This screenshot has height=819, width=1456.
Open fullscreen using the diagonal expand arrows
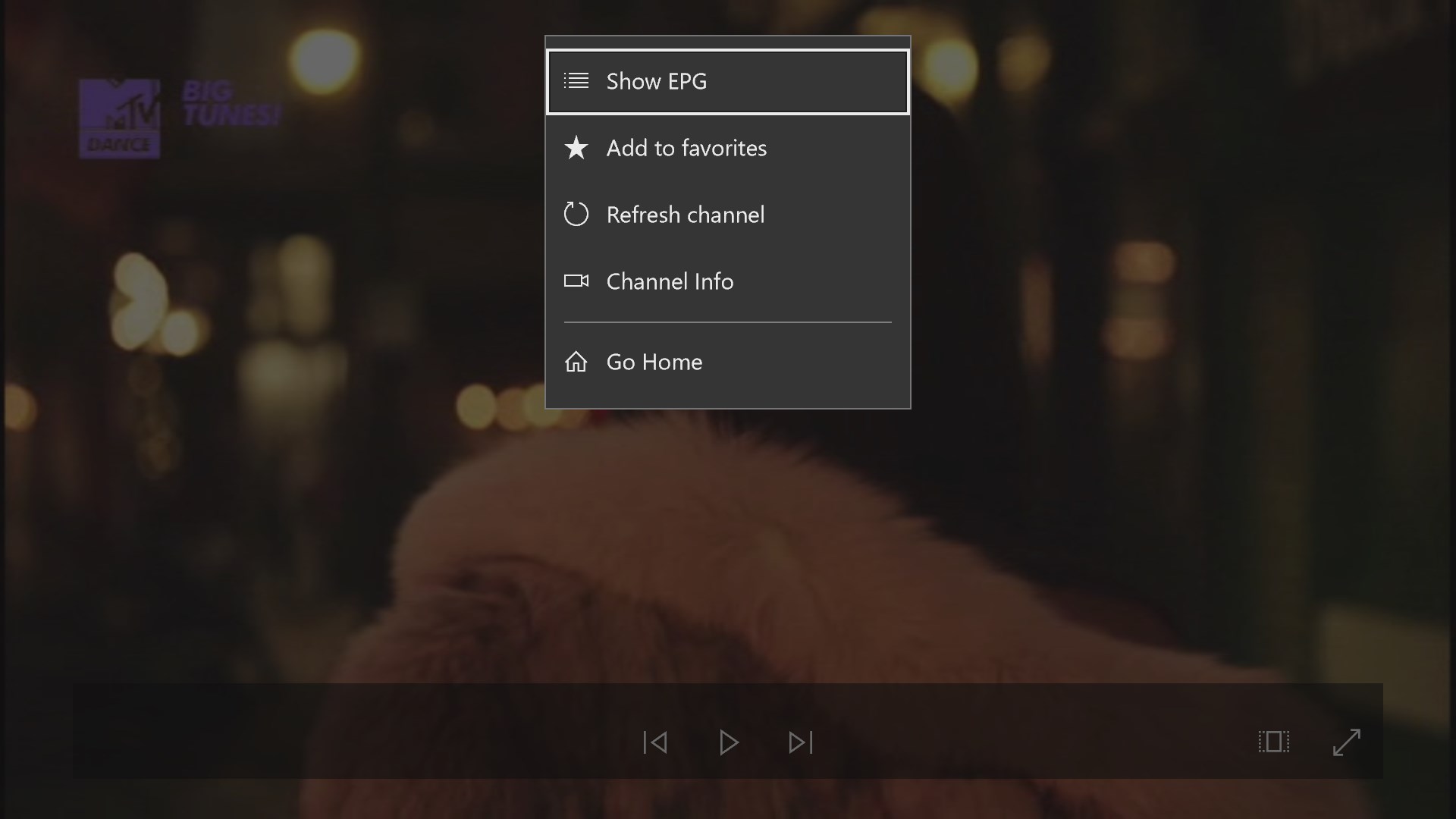[1346, 742]
